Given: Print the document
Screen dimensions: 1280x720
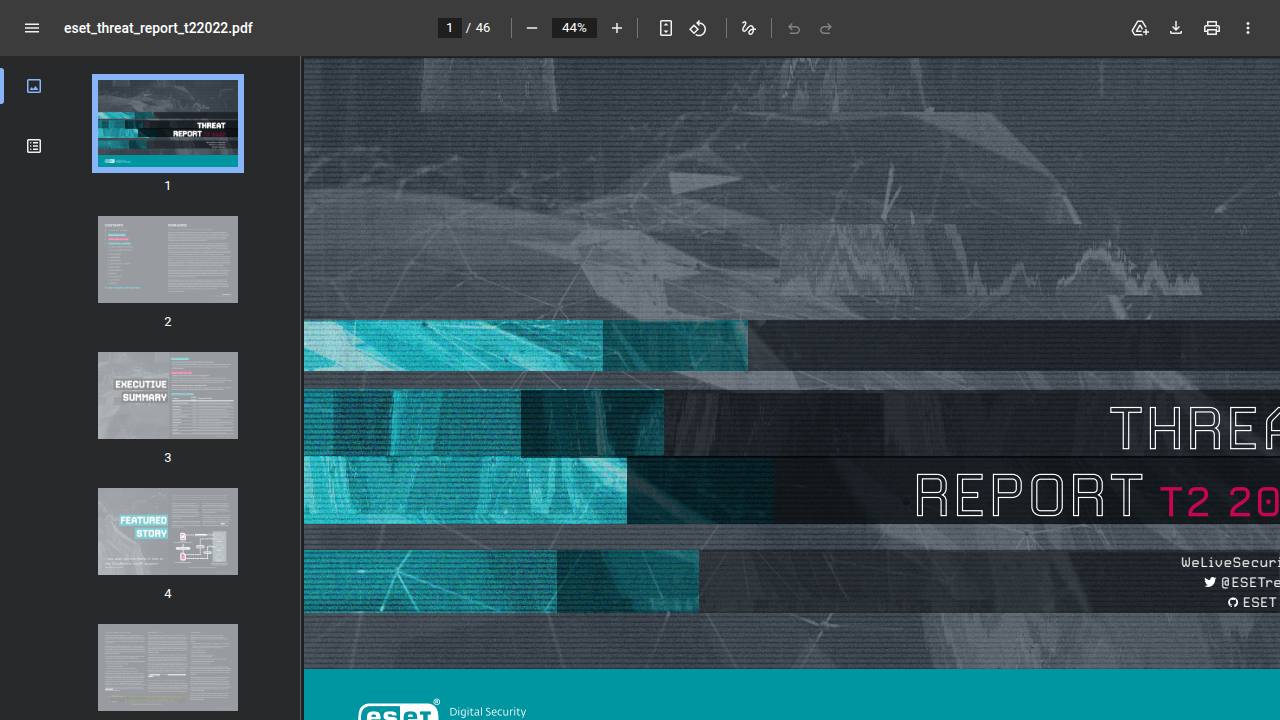Looking at the screenshot, I should pos(1212,28).
